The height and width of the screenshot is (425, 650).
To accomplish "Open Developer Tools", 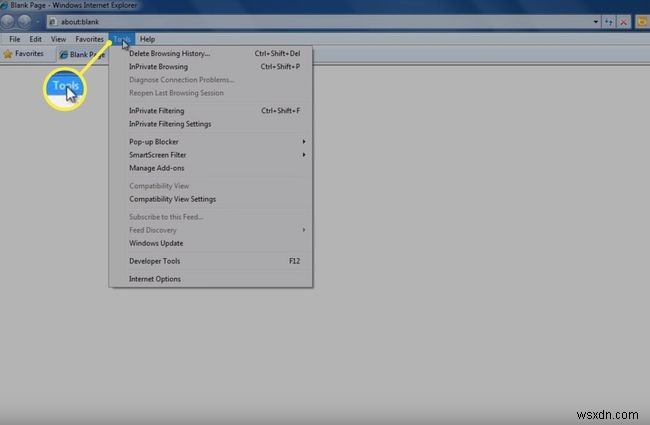I will pos(211,261).
